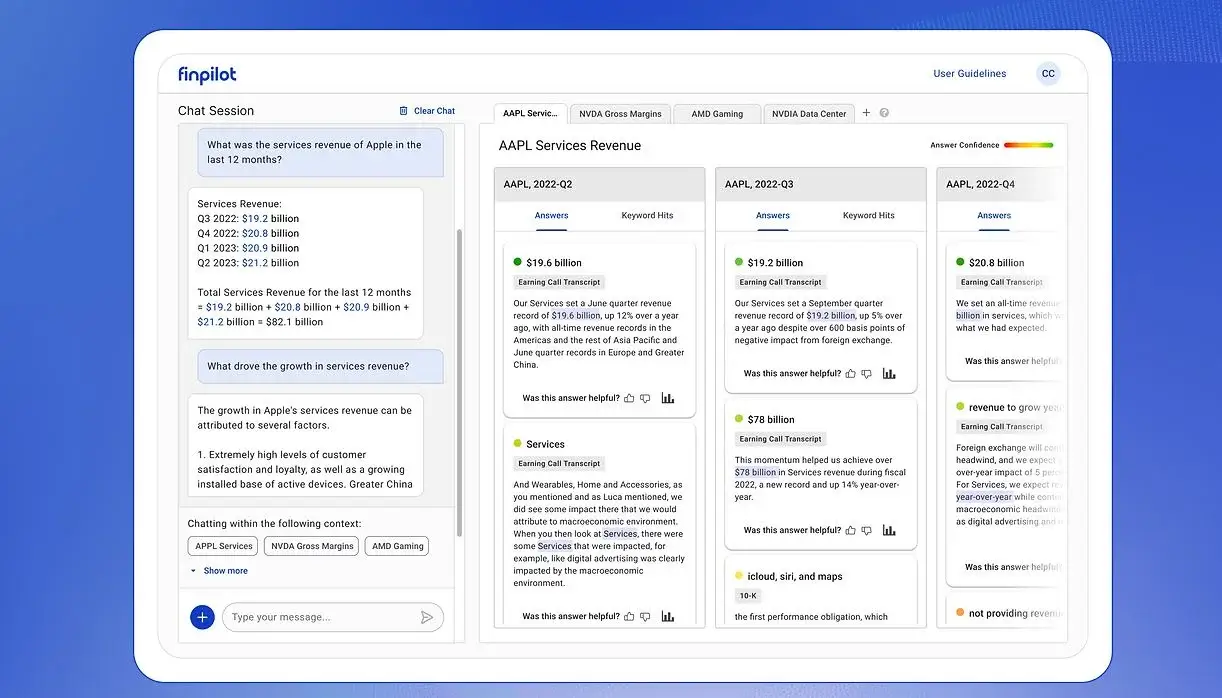
Task: Thumbs up the 2022-Q2 Services answer
Action: pyautogui.click(x=629, y=617)
